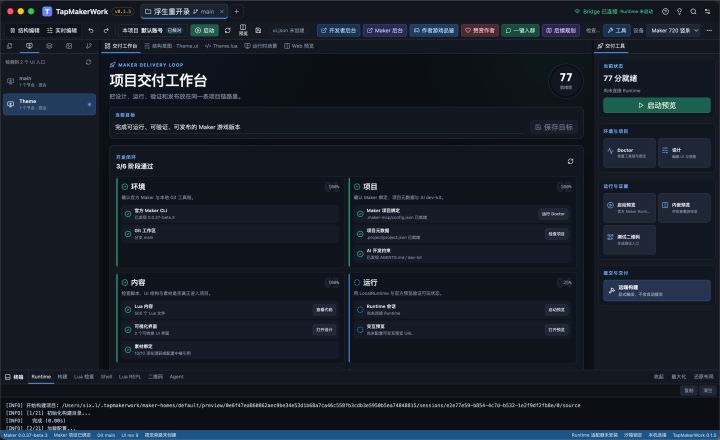
Task: Open the image assets icon in sidebar tabs
Action: coord(69,46)
